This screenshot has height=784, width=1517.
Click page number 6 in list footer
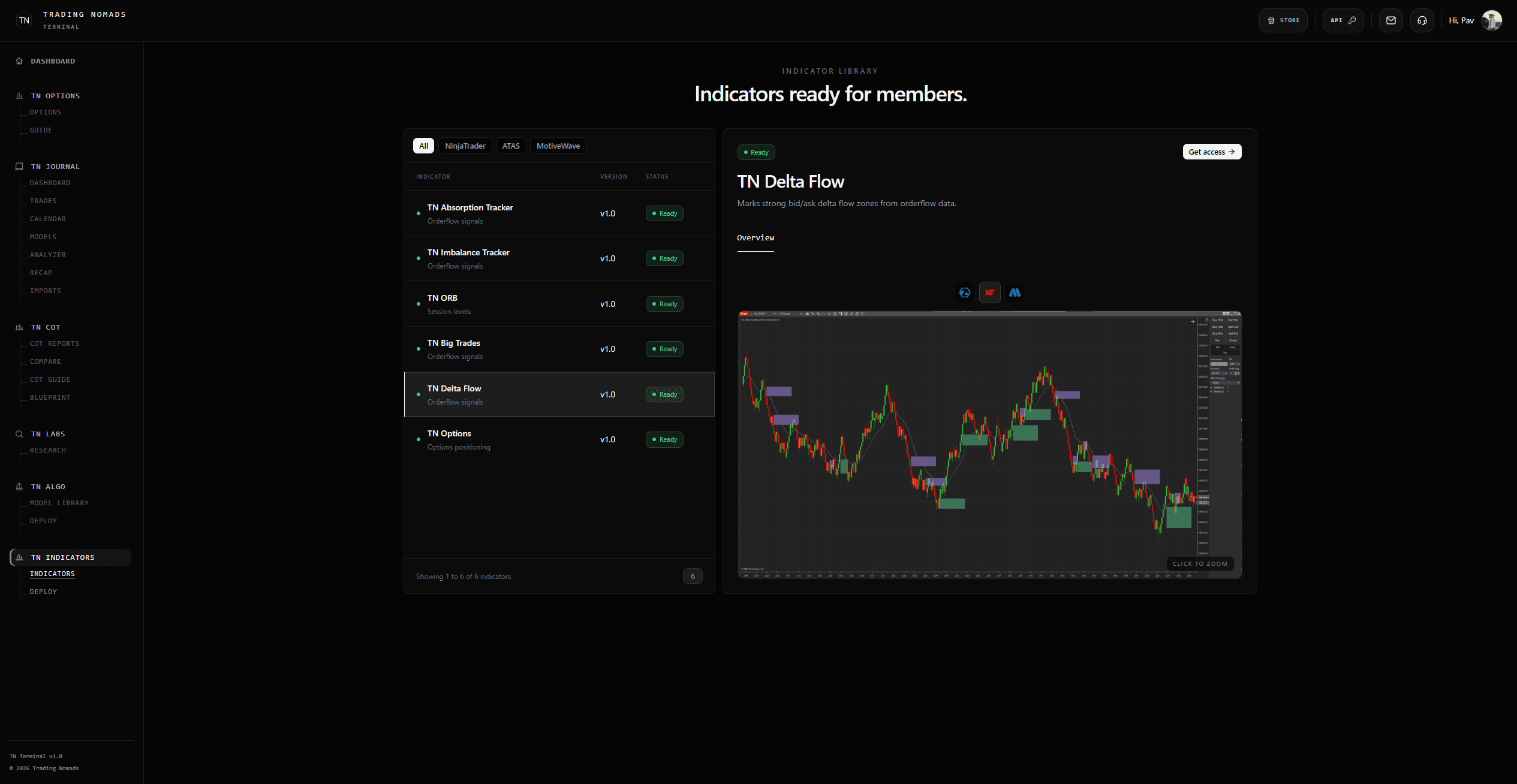(x=693, y=576)
